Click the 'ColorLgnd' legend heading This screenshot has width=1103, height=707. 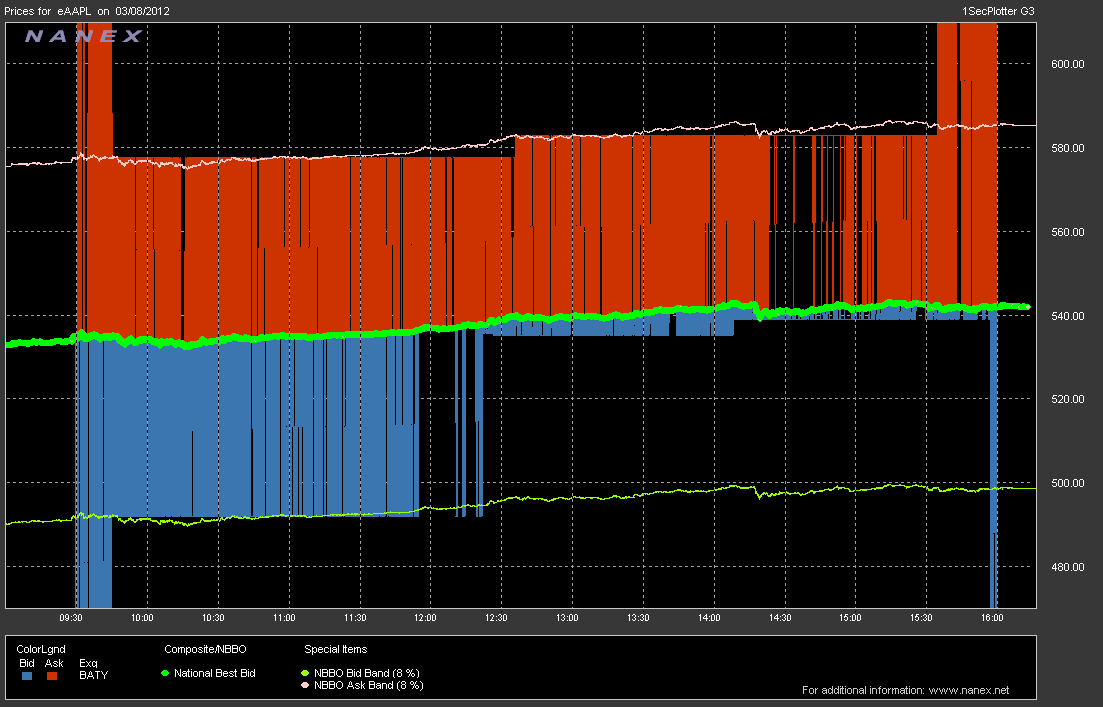pos(41,649)
